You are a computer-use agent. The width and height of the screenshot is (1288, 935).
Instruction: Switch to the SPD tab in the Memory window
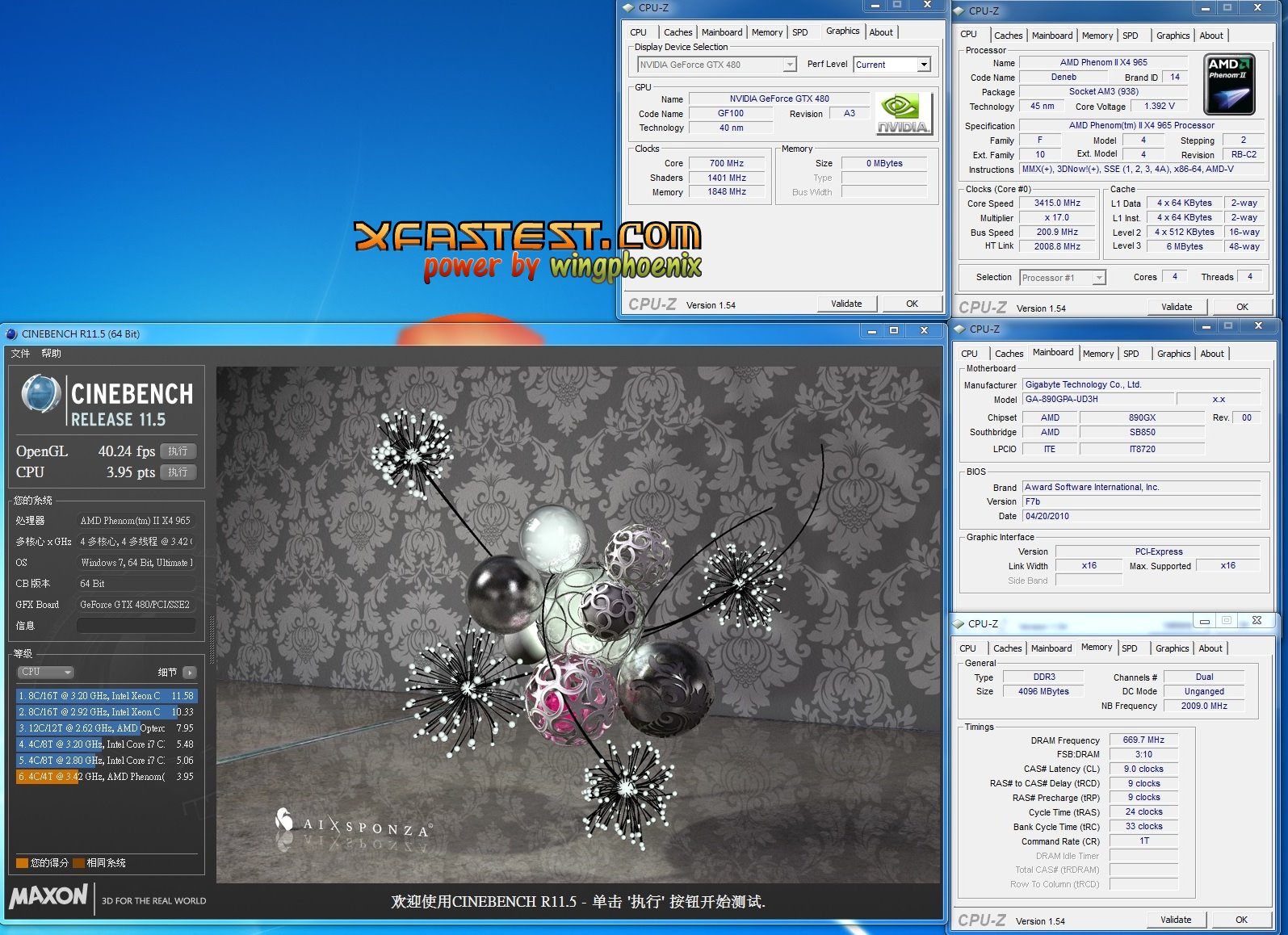pos(1130,648)
